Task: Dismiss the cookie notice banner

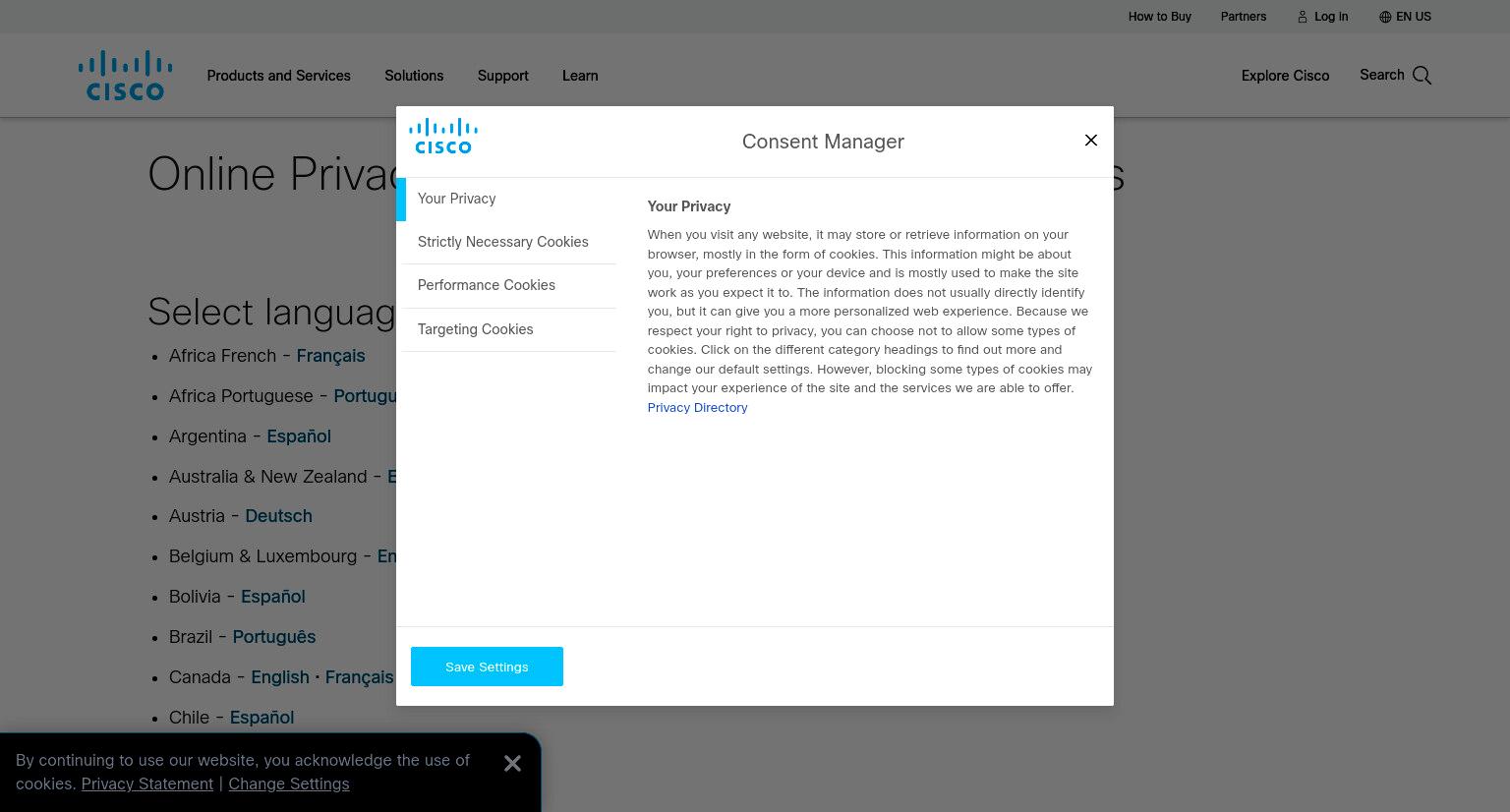Action: (512, 764)
